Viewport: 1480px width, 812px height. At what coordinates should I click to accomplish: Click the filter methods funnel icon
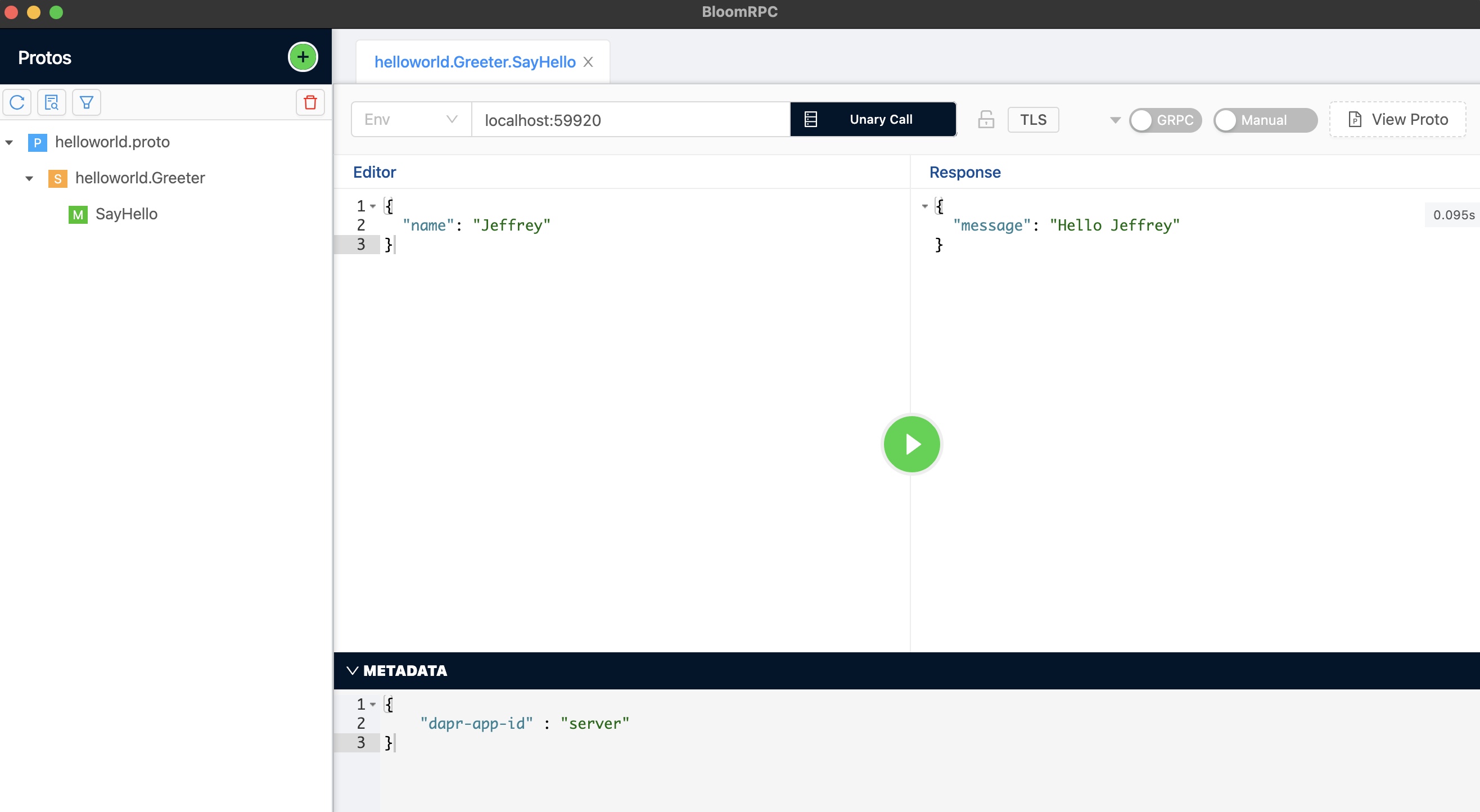(87, 102)
